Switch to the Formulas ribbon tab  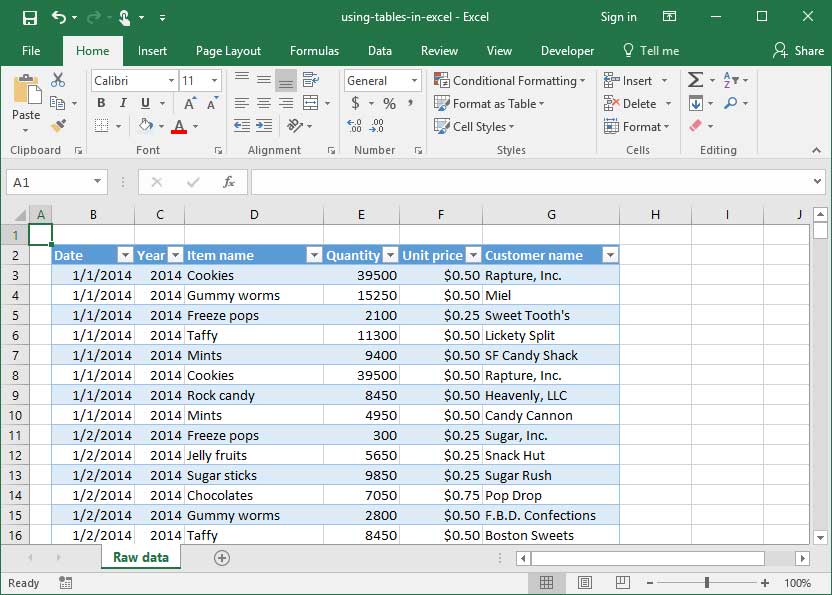coord(314,50)
